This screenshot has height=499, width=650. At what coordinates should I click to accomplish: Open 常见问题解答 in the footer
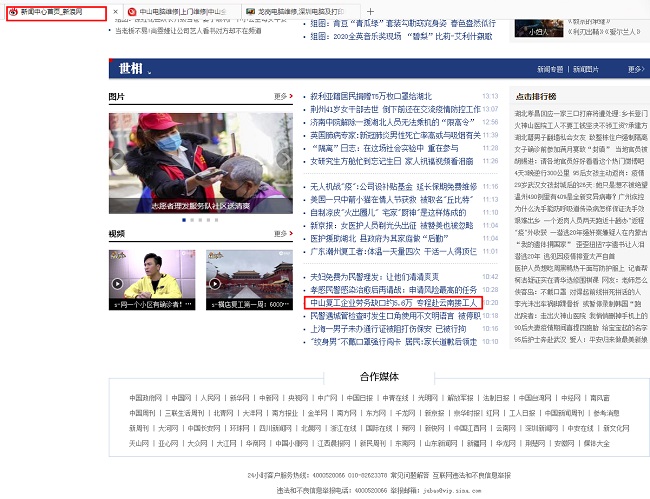click(409, 475)
